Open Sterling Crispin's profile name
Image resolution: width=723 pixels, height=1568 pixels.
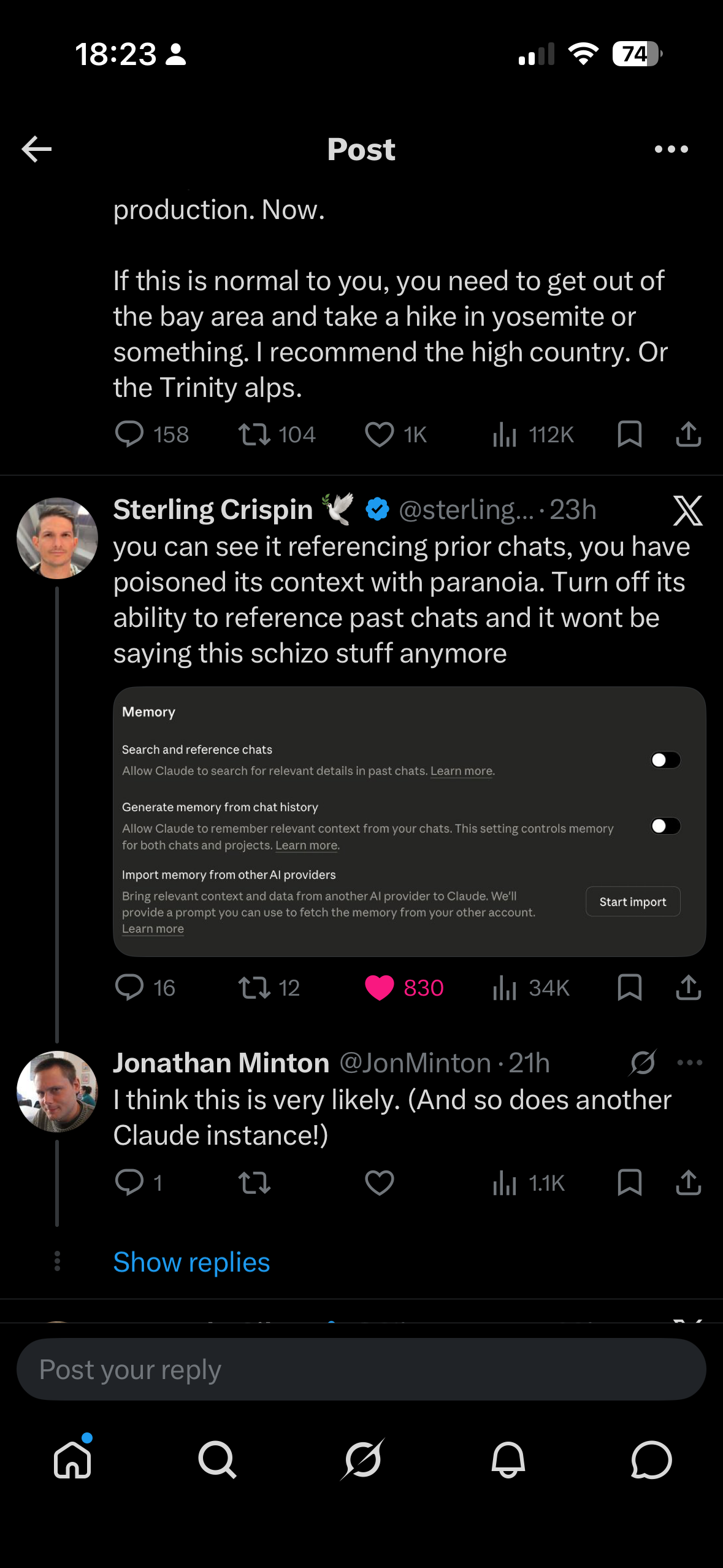click(213, 510)
